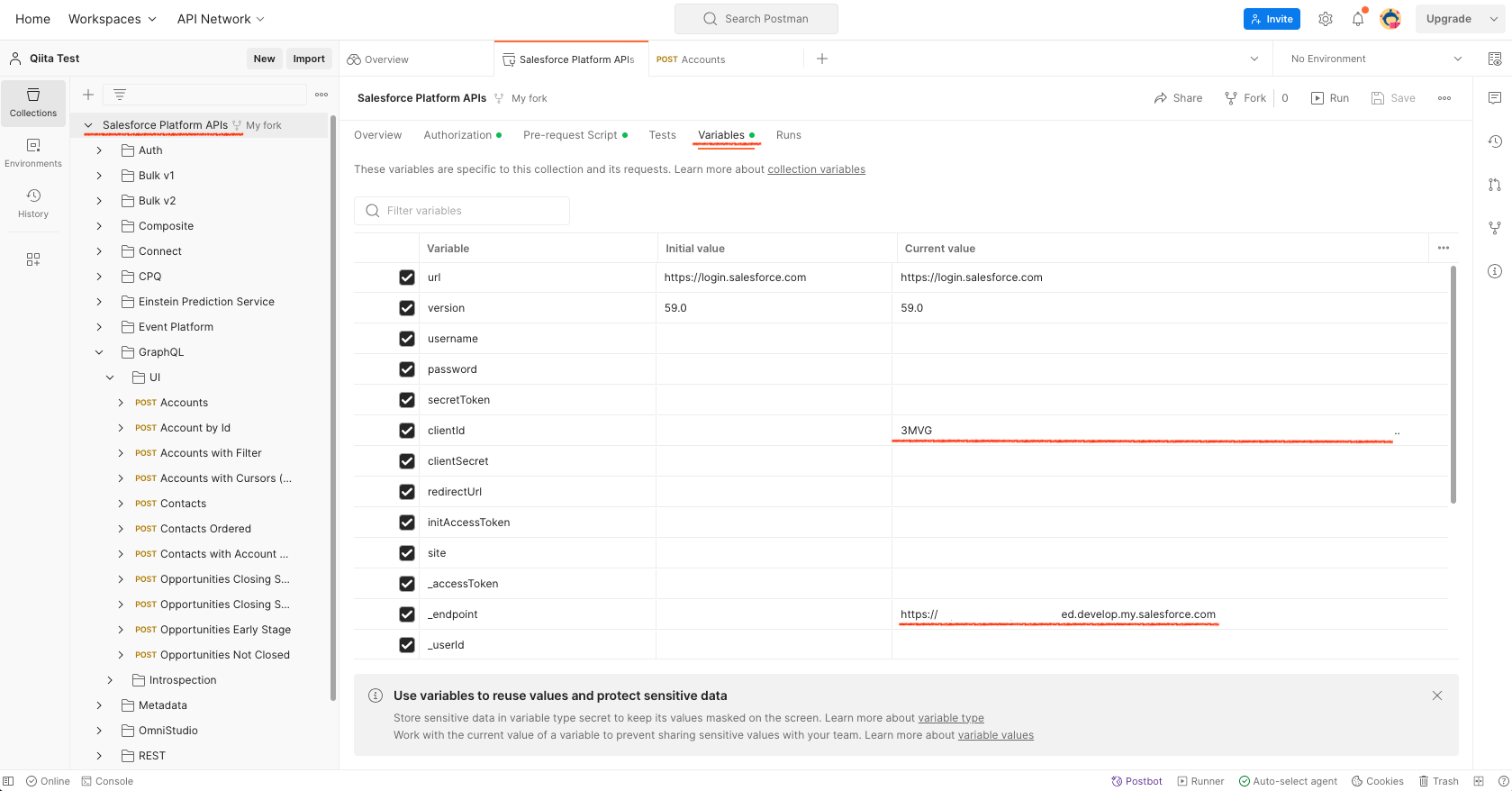Uncheck the clientSecret variable checkbox

[407, 461]
